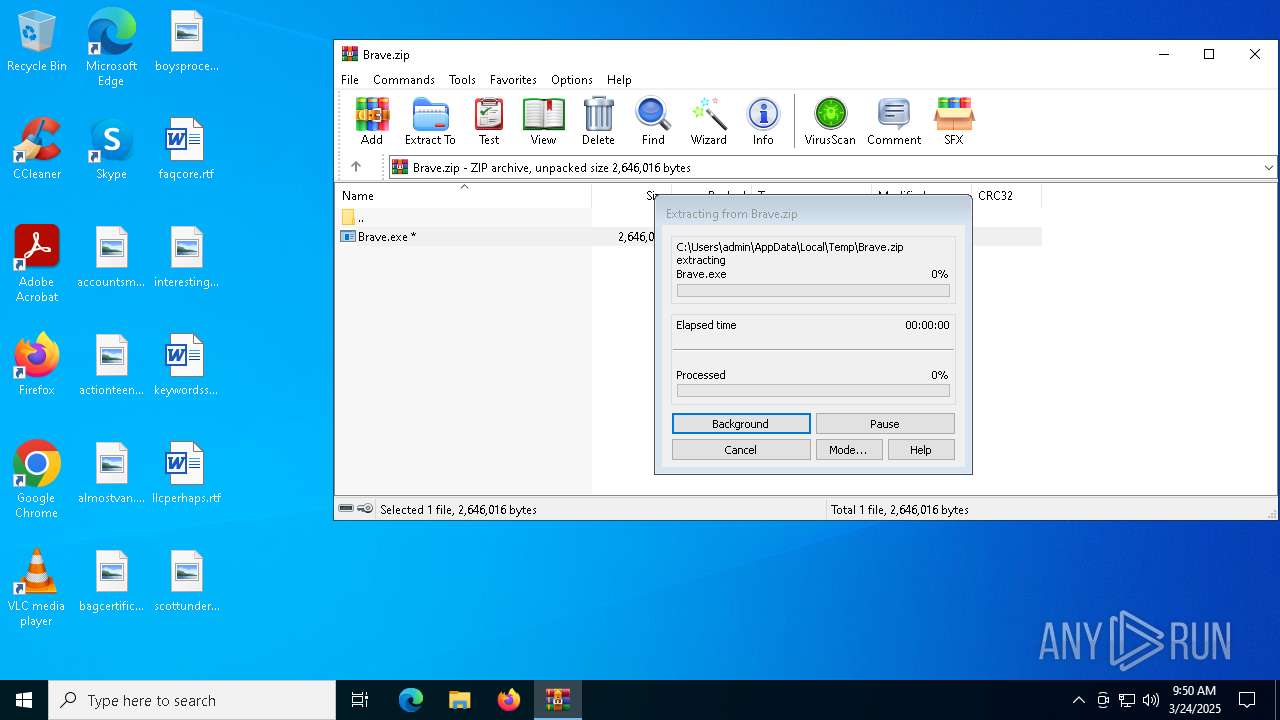Open CCleaner desktop shortcut
This screenshot has width=1280, height=720.
tap(37, 149)
